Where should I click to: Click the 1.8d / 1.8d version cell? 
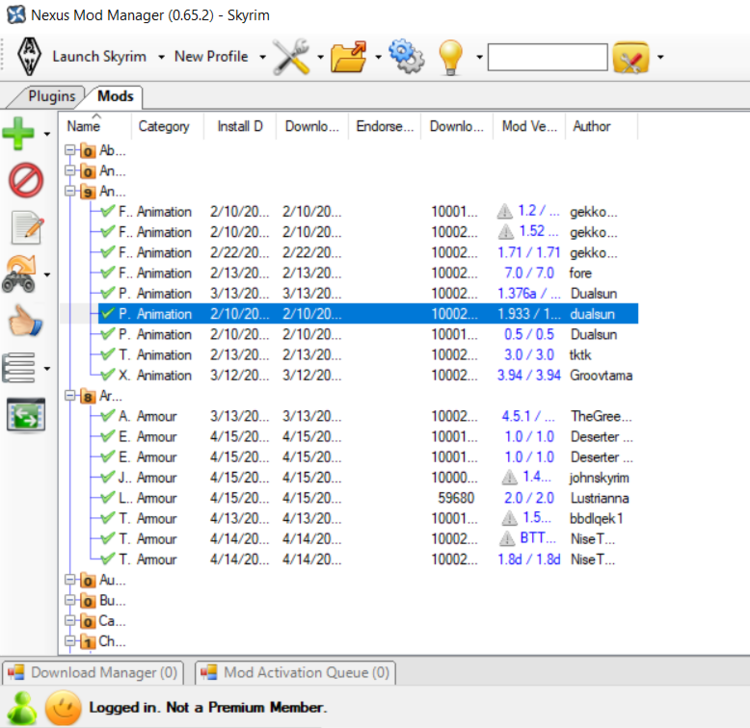pyautogui.click(x=529, y=559)
